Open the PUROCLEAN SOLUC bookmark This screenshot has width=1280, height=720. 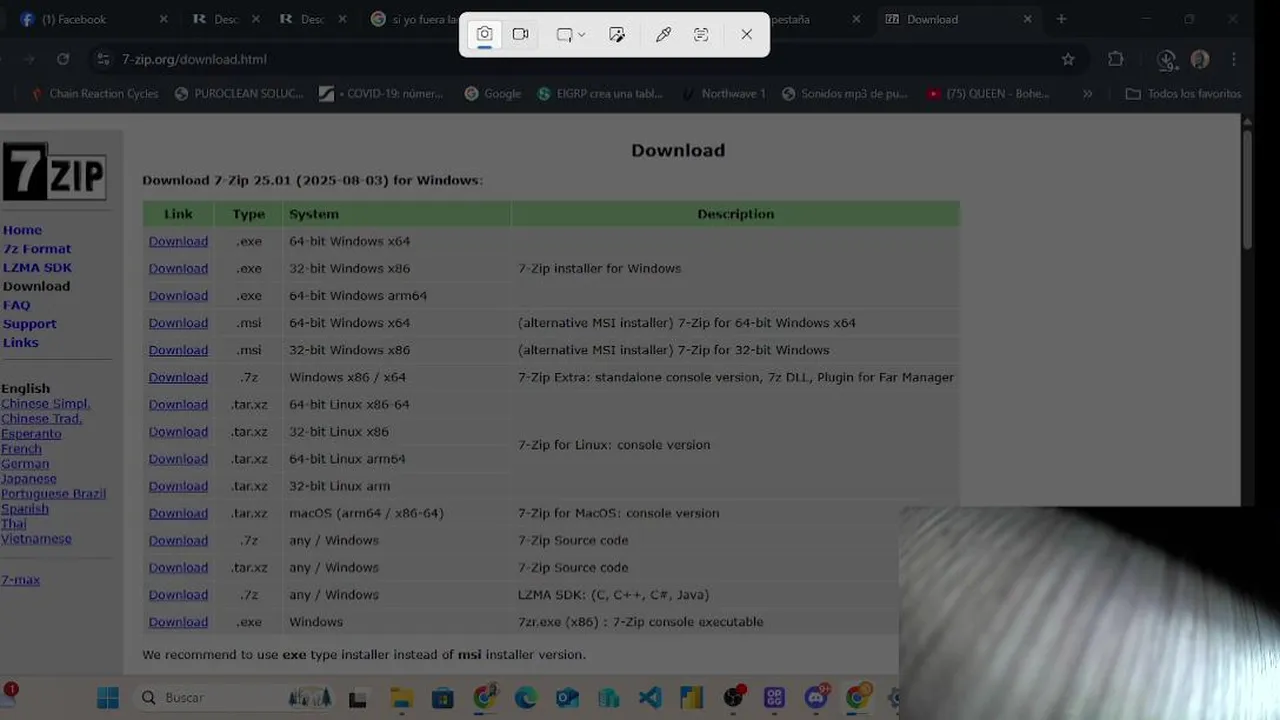(238, 94)
